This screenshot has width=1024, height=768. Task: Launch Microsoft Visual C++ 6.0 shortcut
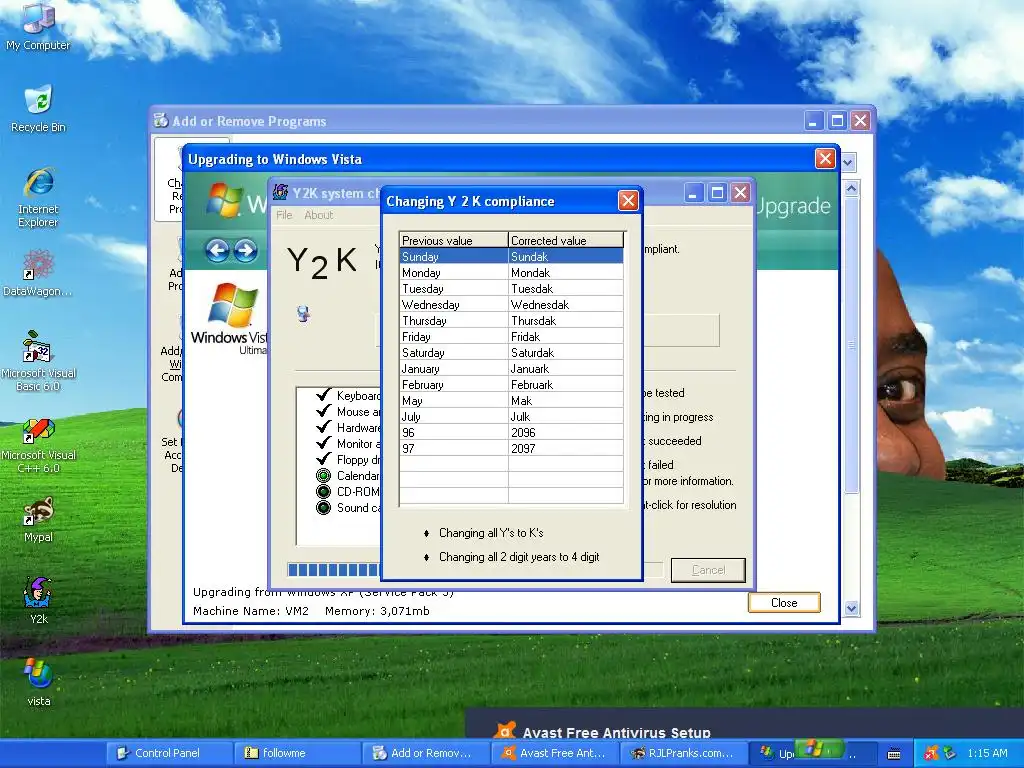pos(38,445)
